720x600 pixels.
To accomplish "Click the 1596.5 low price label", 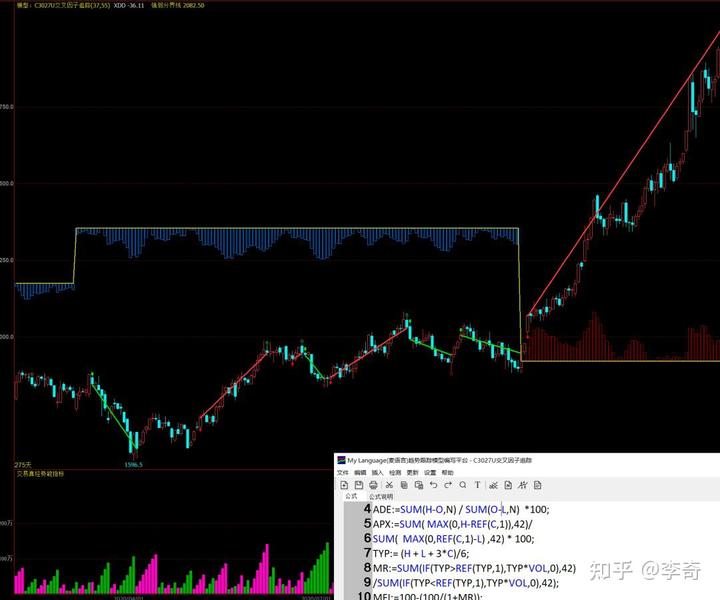I will point(133,465).
